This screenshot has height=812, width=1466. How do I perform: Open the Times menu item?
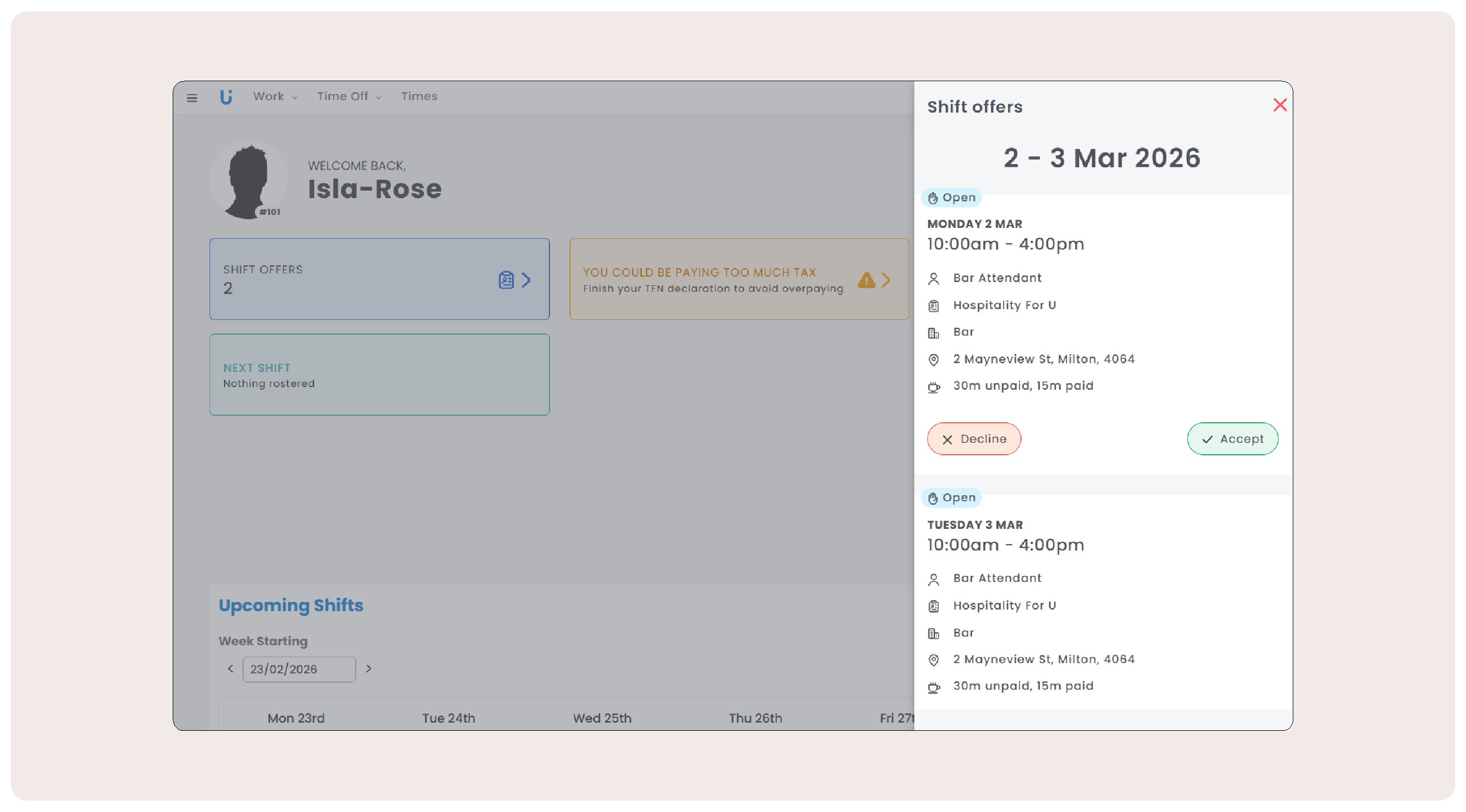pyautogui.click(x=419, y=97)
